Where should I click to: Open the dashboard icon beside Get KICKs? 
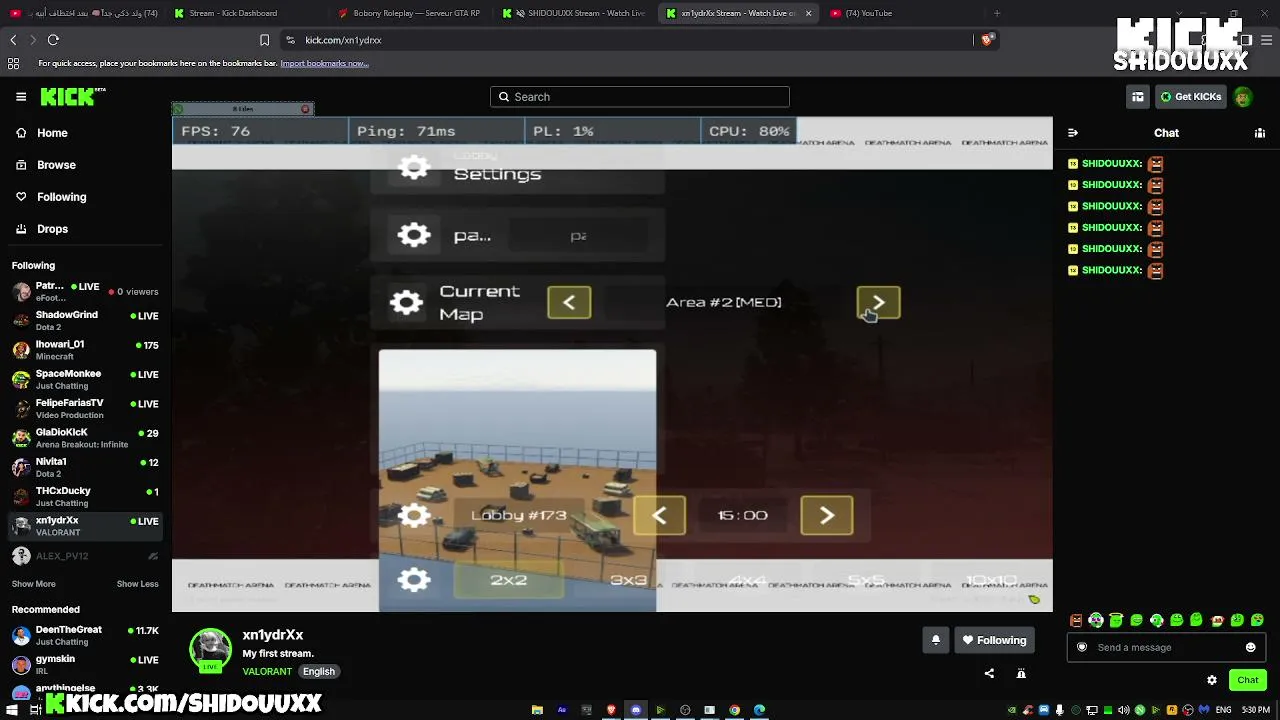click(1138, 97)
